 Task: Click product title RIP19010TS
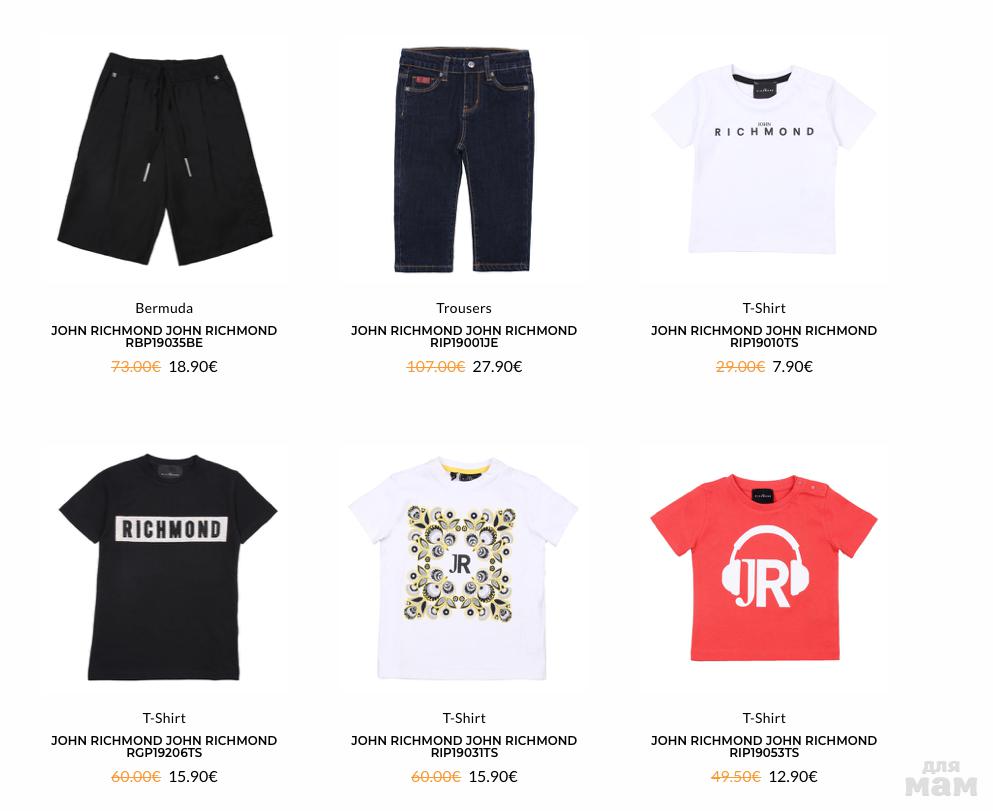[x=764, y=337]
